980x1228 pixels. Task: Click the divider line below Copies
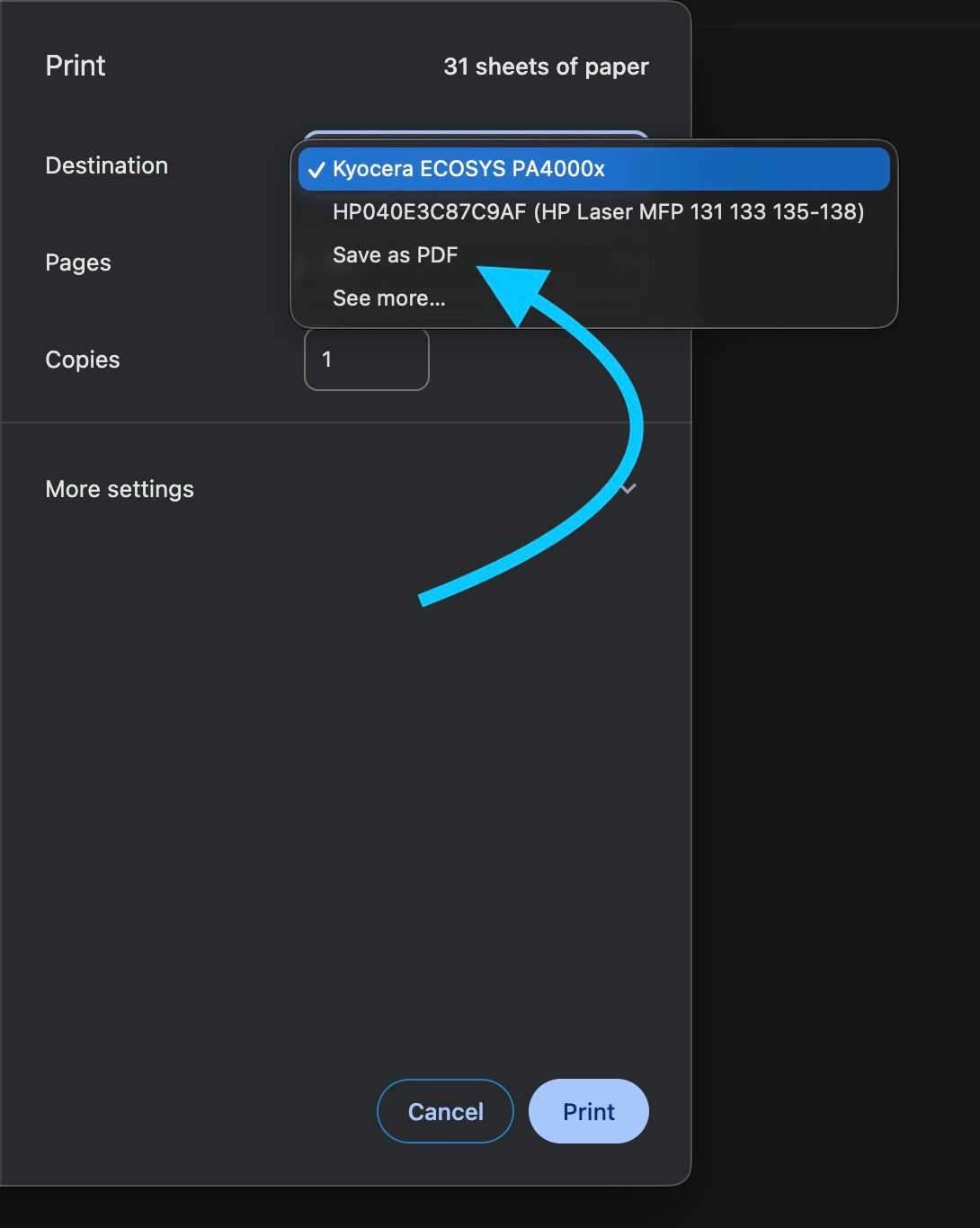tap(345, 423)
